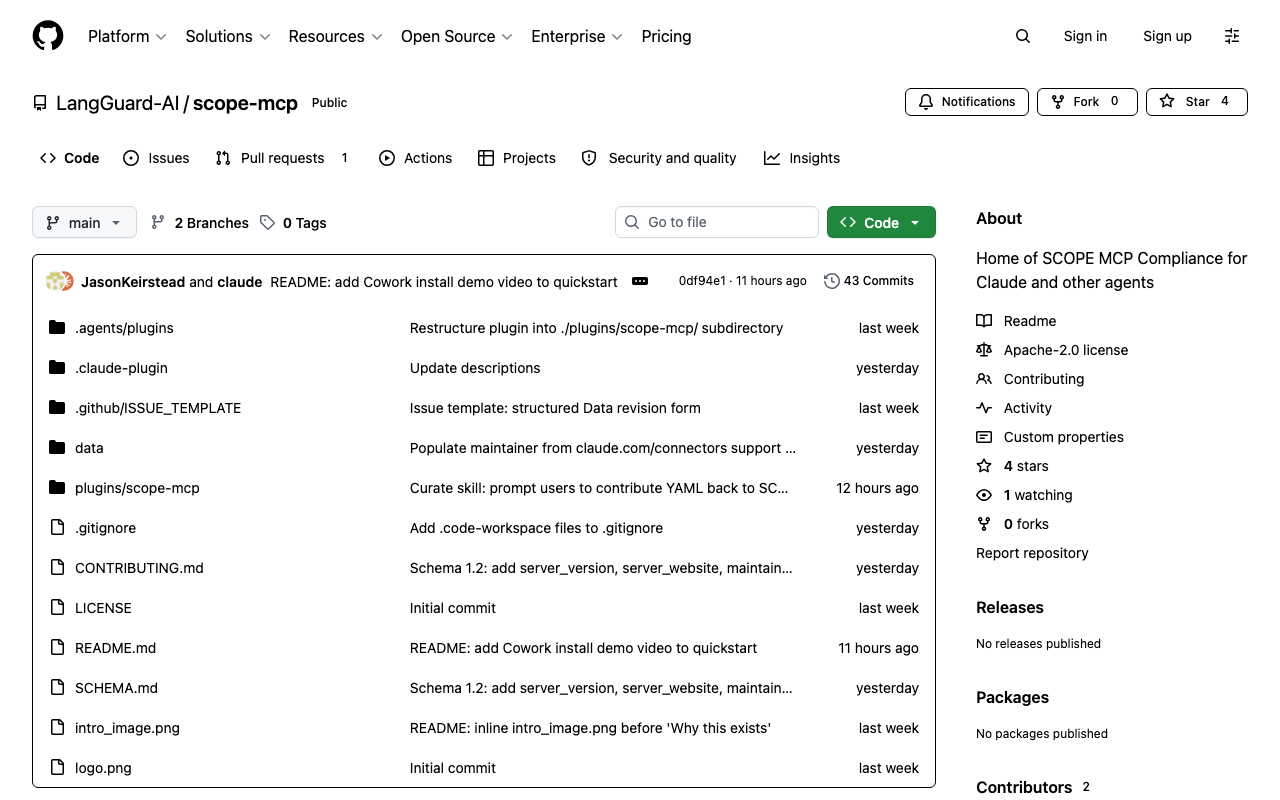This screenshot has height=800, width=1280.
Task: Click the star icon next to 4 stars
Action: (984, 466)
